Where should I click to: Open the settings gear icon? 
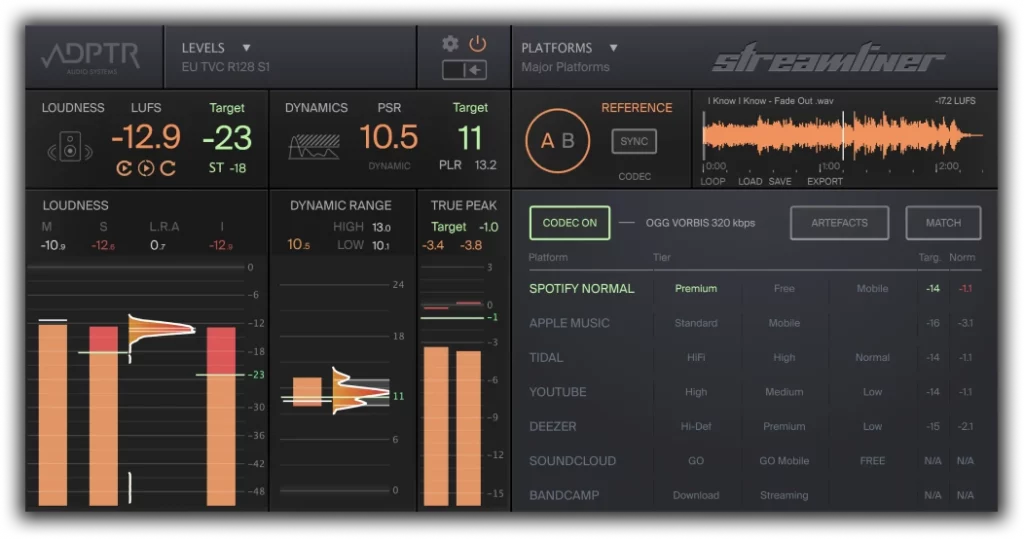click(450, 44)
